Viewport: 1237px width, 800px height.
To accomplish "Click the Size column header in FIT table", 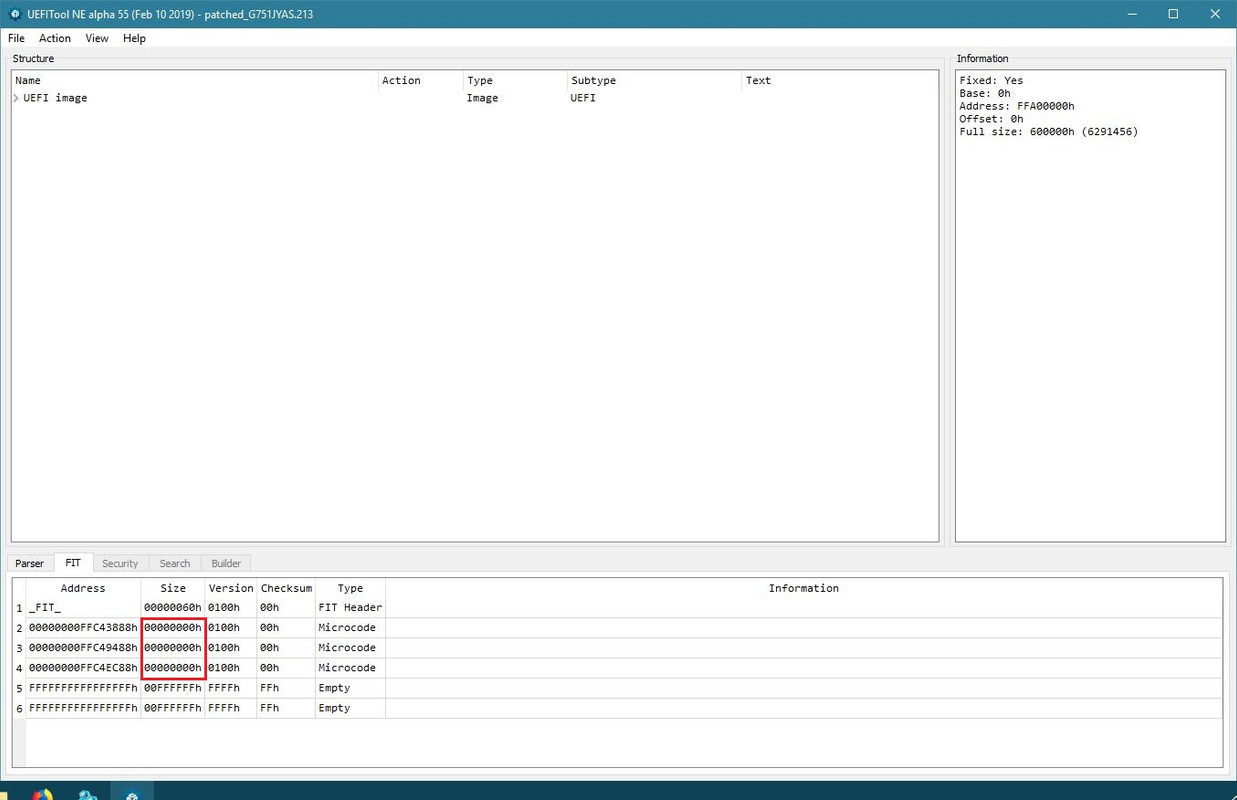I will coord(173,588).
